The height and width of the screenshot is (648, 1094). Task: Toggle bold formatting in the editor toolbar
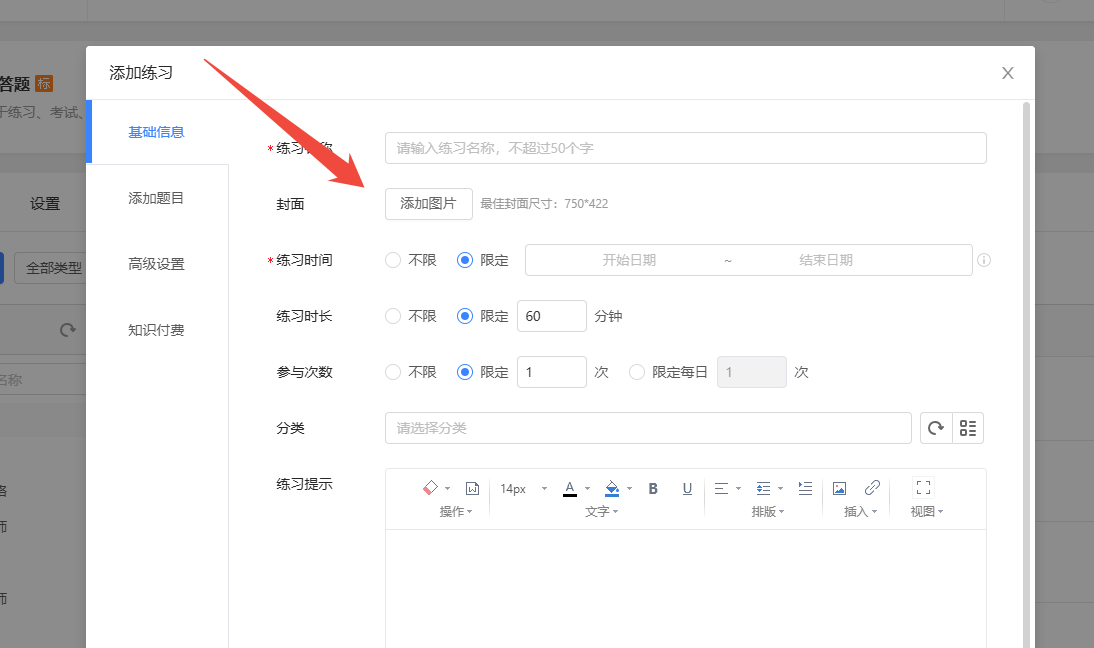653,488
